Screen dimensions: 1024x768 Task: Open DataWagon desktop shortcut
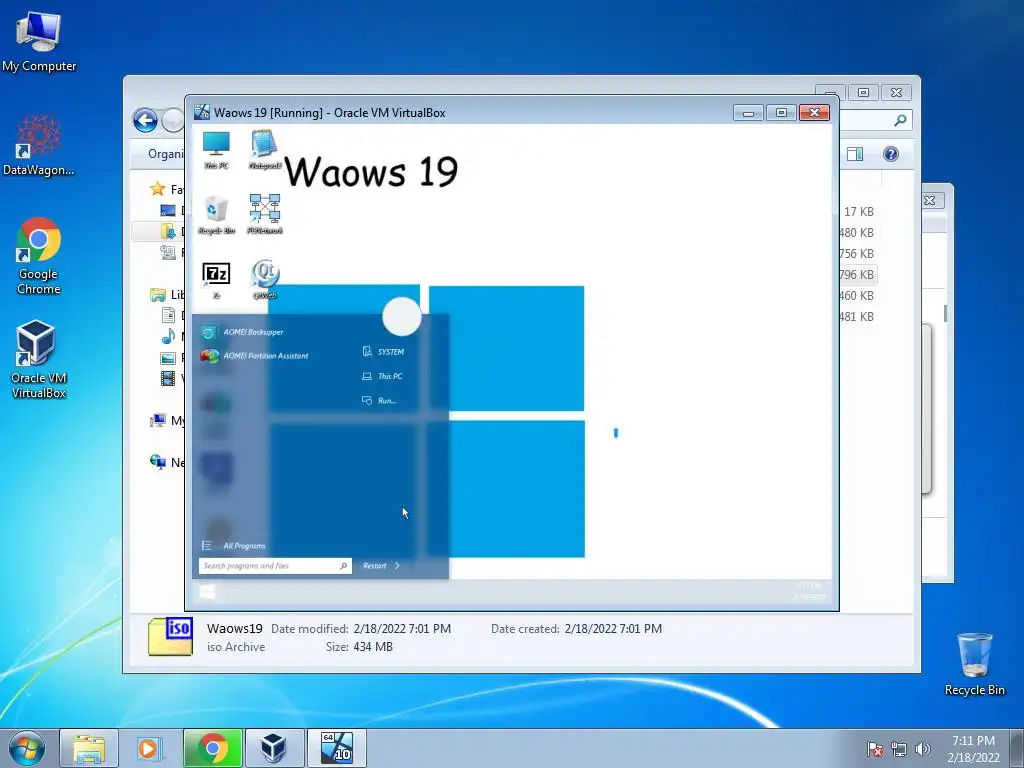(39, 144)
